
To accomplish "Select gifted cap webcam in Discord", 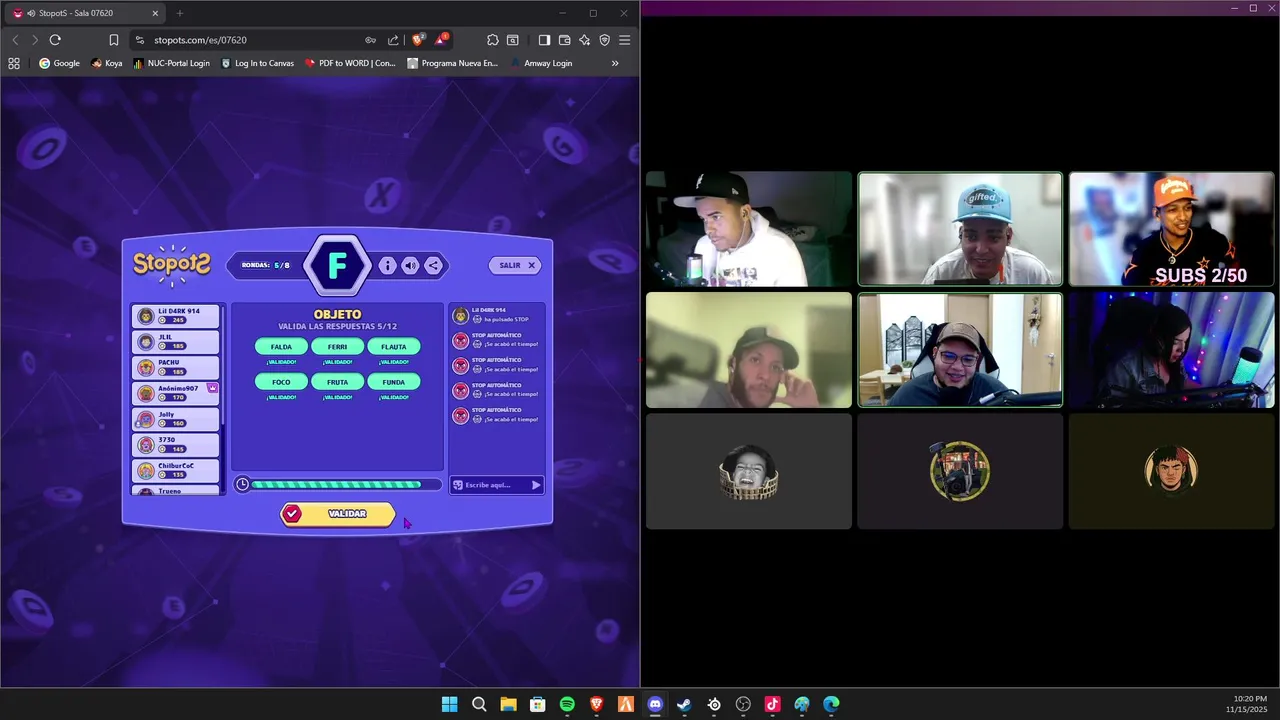I will (x=960, y=229).
